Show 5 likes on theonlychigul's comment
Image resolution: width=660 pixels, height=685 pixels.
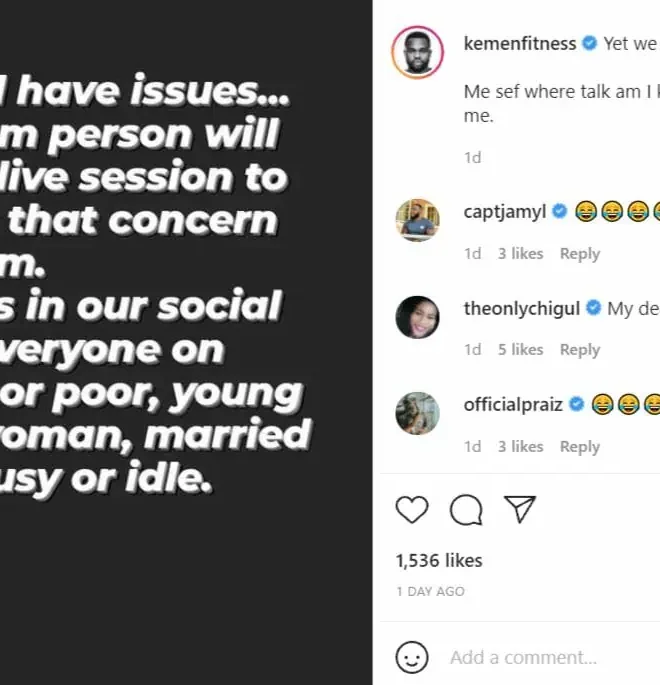(521, 350)
